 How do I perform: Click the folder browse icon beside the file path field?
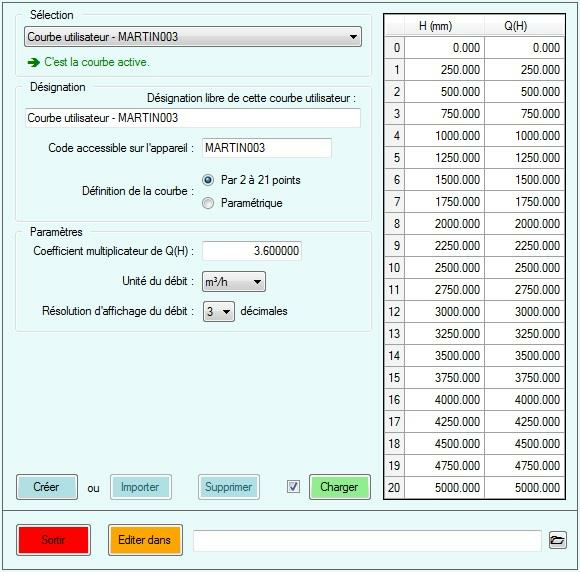[557, 540]
